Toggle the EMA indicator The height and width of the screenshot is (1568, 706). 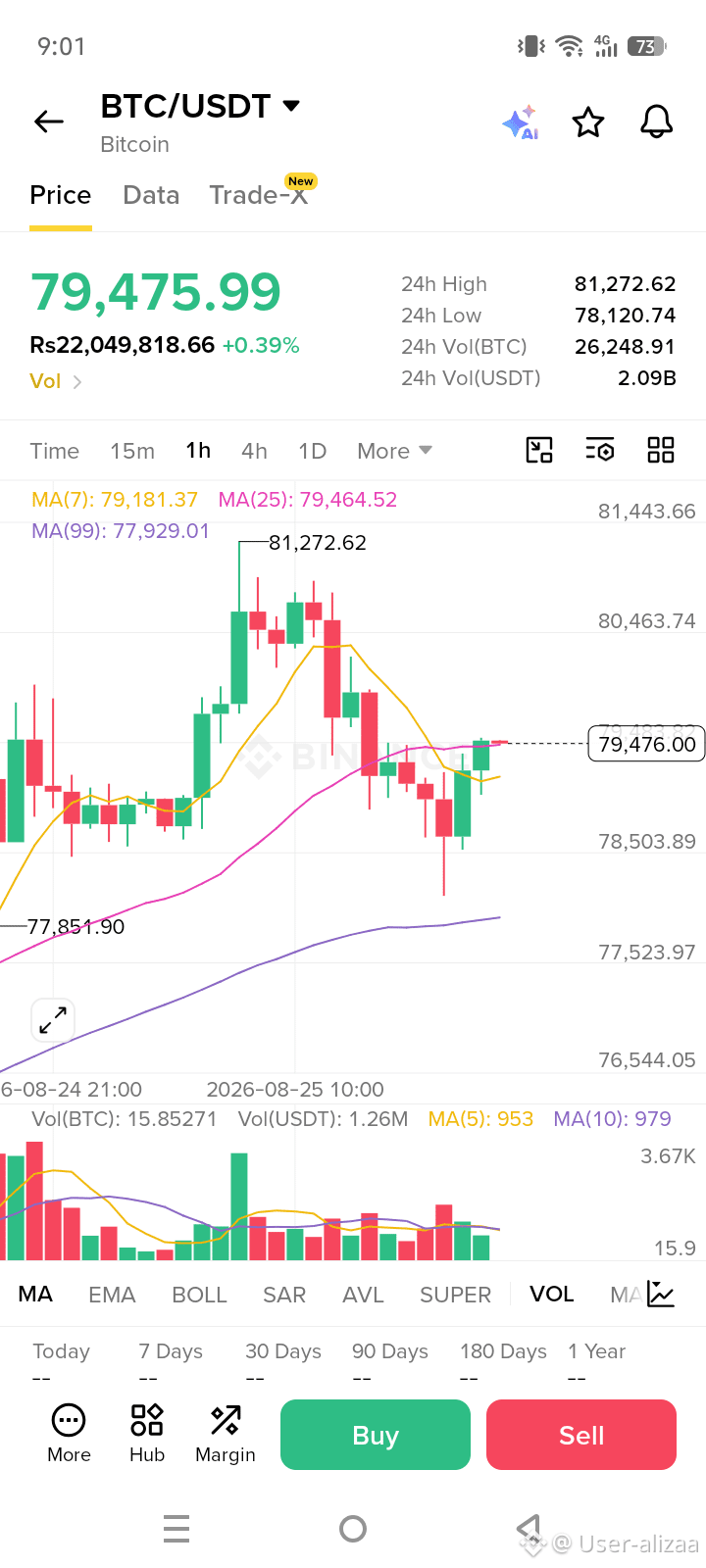112,1295
